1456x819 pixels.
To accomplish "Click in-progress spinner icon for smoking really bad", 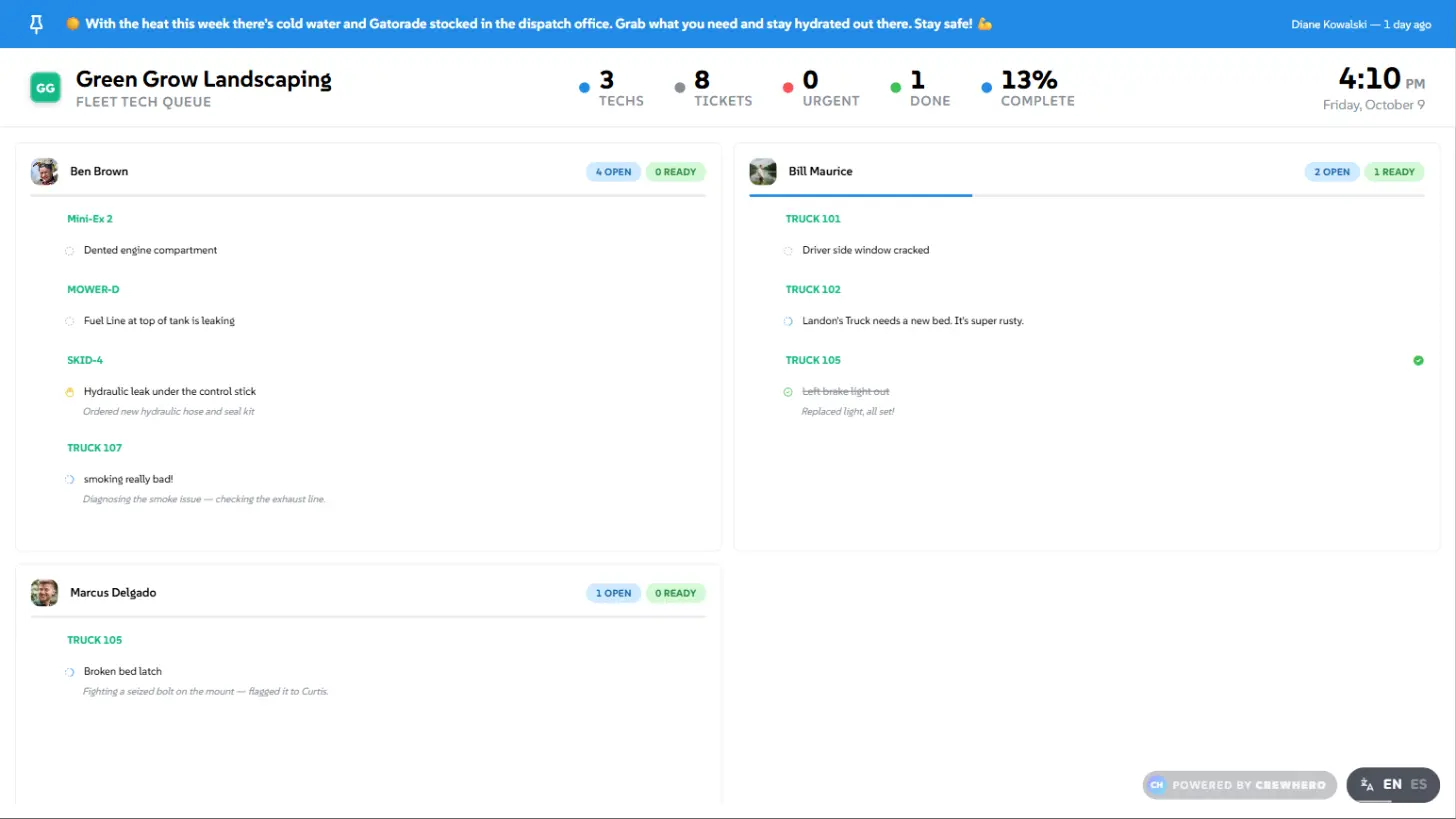I will pyautogui.click(x=70, y=480).
